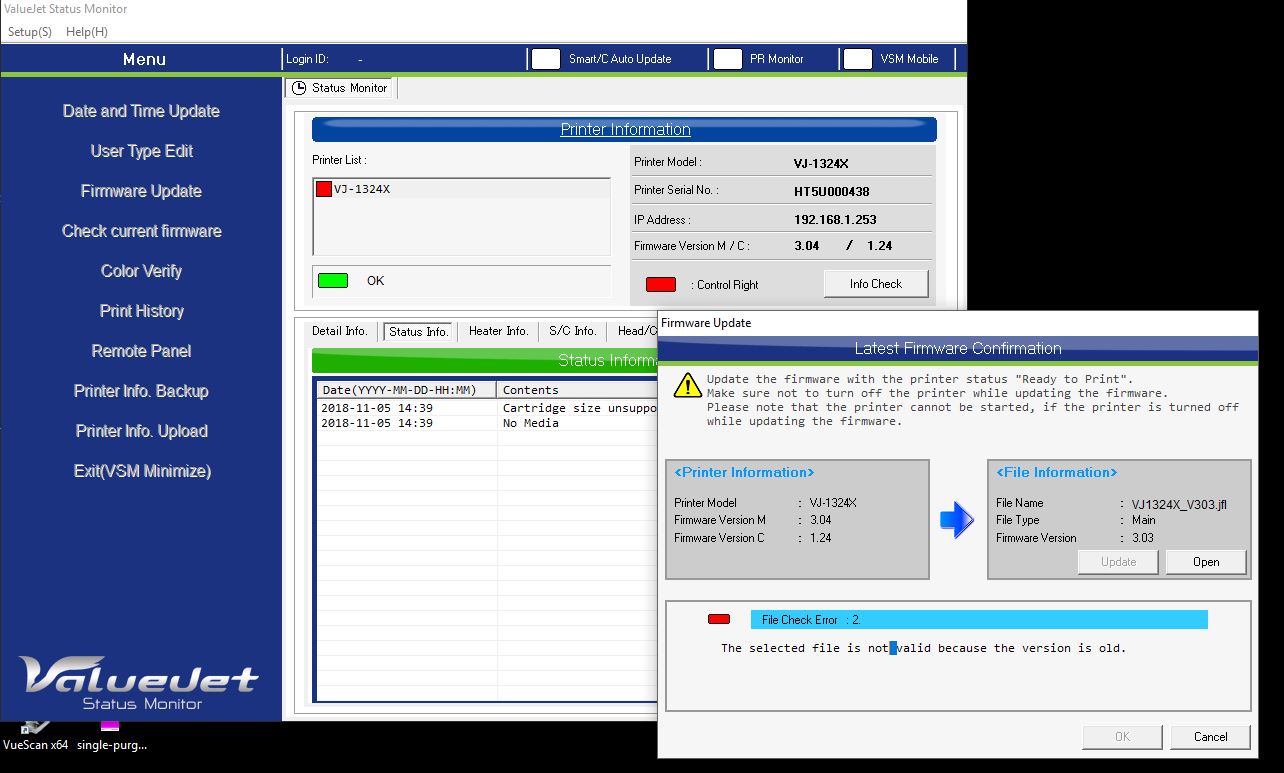Image resolution: width=1284 pixels, height=773 pixels.
Task: Select the No Media log row
Action: click(488, 423)
